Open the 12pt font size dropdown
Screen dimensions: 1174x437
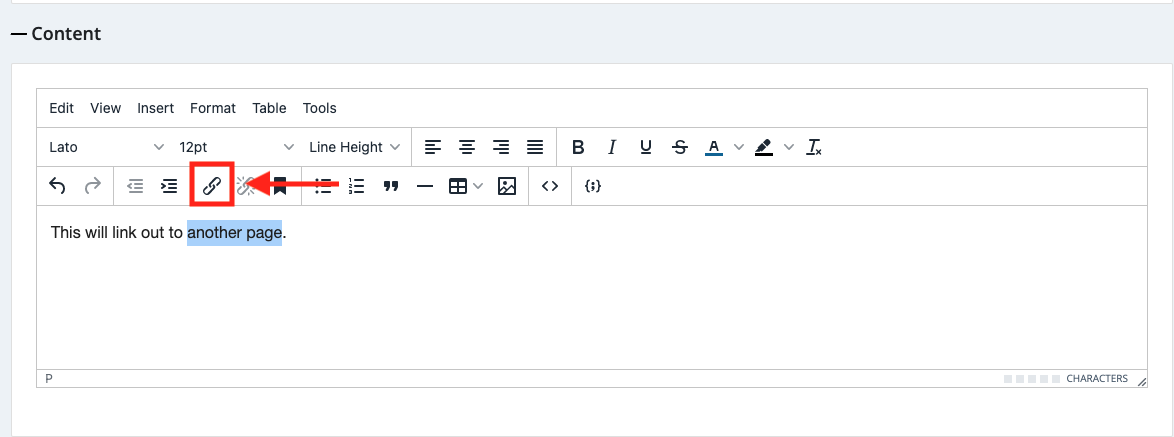(236, 147)
